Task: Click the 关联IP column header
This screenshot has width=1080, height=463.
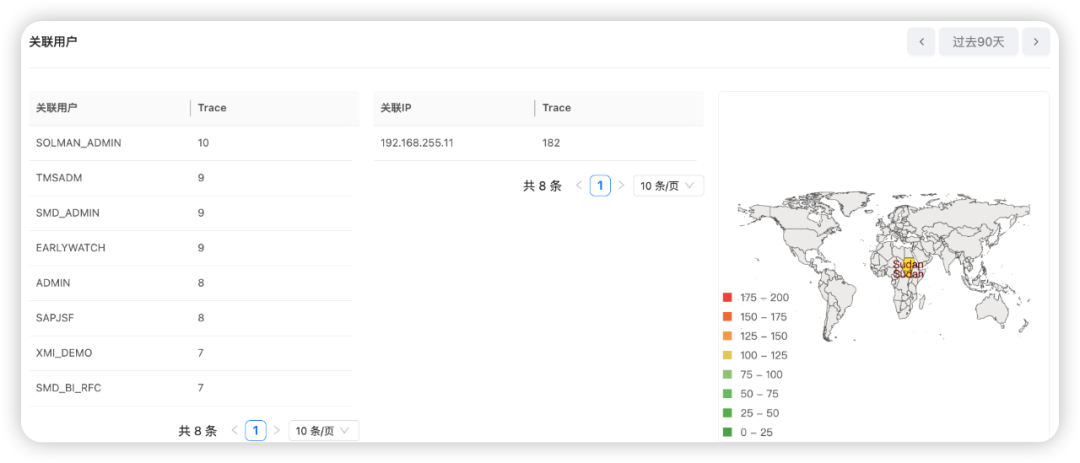Action: (398, 108)
